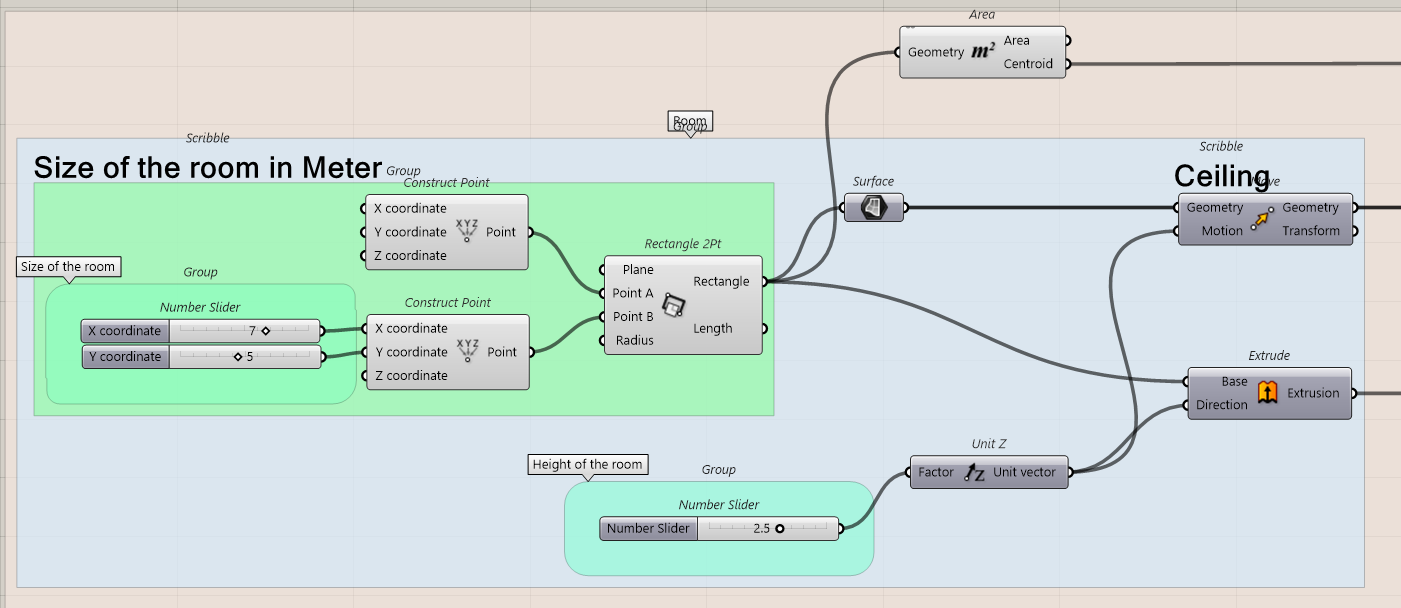
Task: Click the Rectangle 2Pt component icon
Action: point(674,305)
